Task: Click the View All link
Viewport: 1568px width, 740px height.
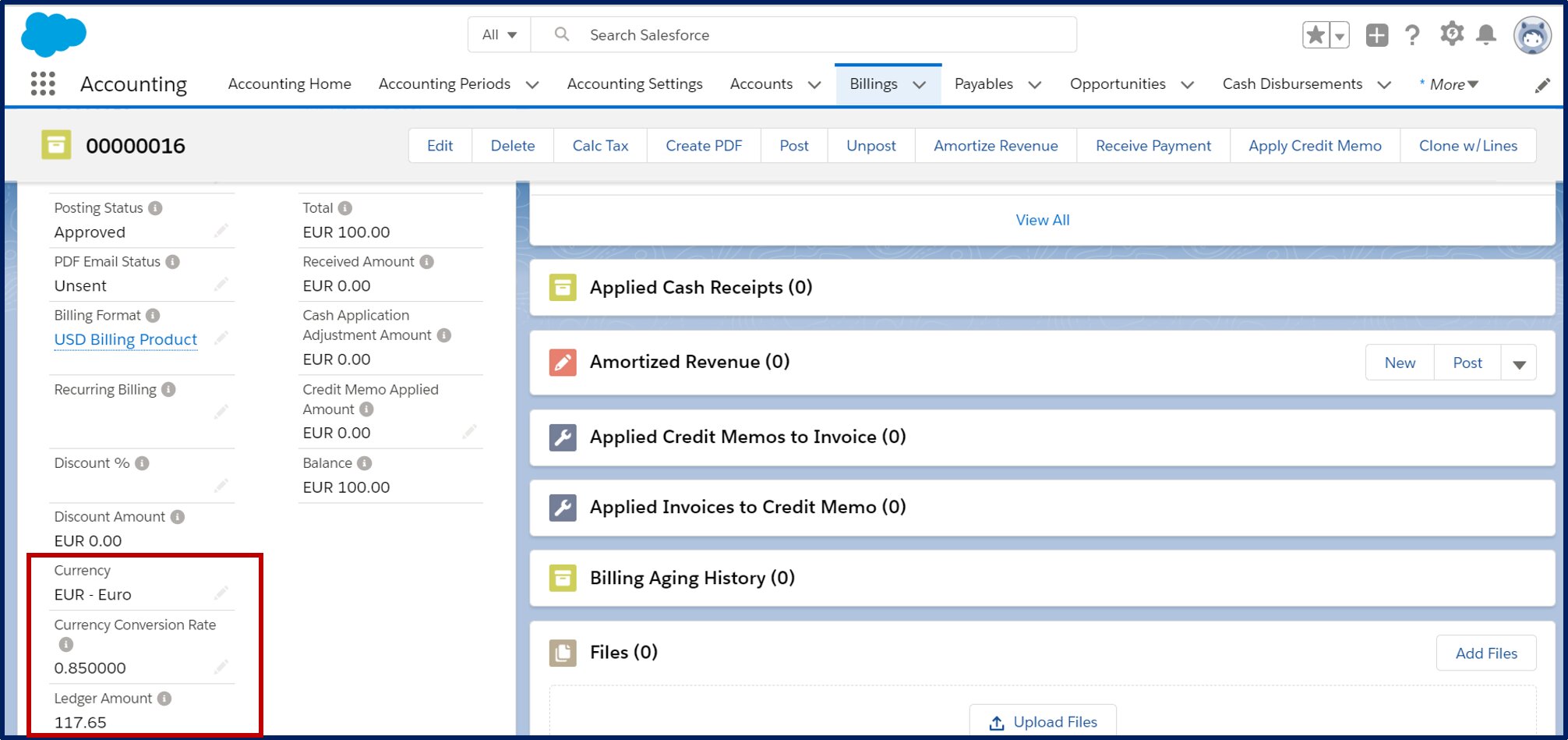Action: [1043, 220]
